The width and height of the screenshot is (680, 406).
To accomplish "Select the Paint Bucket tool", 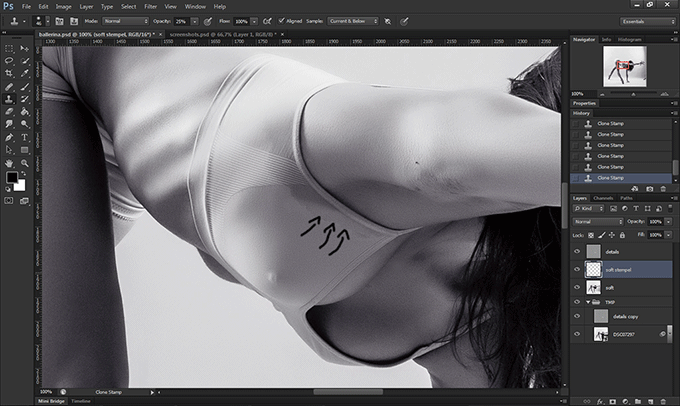I will [25, 111].
